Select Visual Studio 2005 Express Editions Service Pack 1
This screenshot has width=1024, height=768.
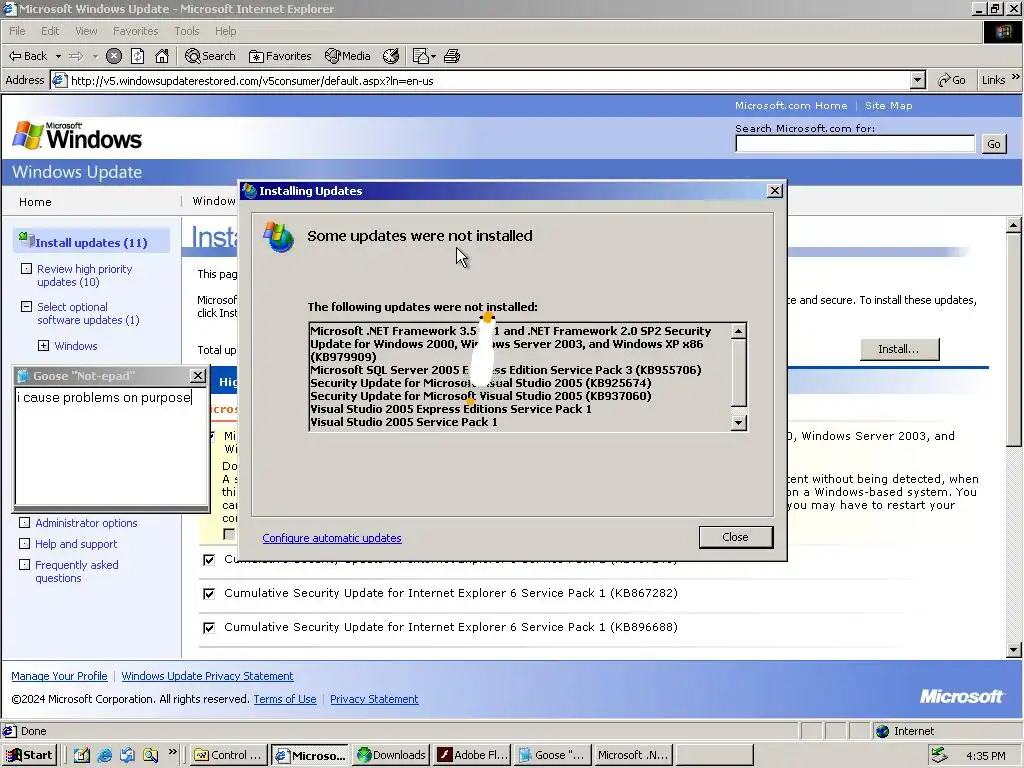pos(451,409)
